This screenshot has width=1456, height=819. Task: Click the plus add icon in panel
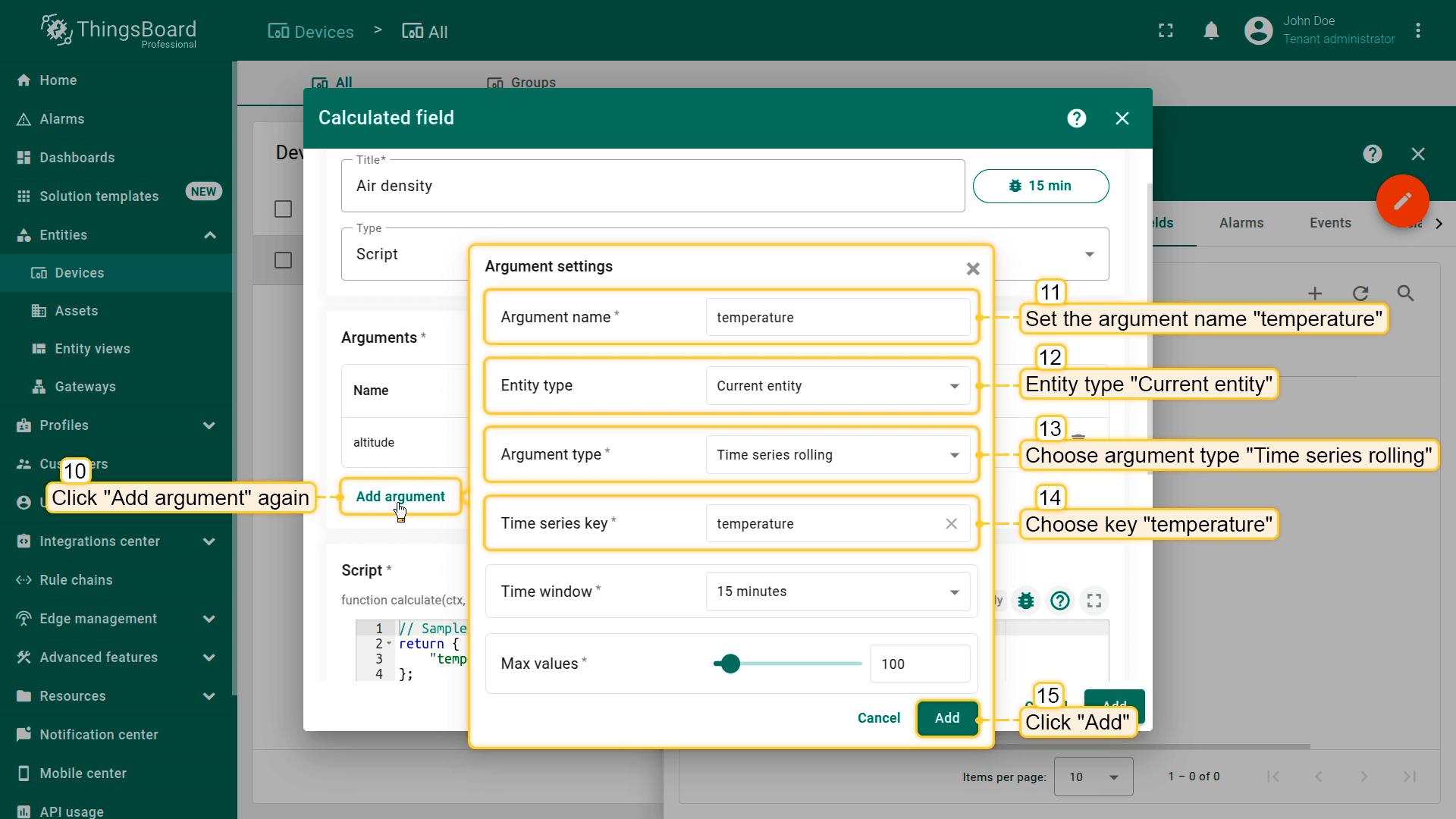tap(1315, 293)
